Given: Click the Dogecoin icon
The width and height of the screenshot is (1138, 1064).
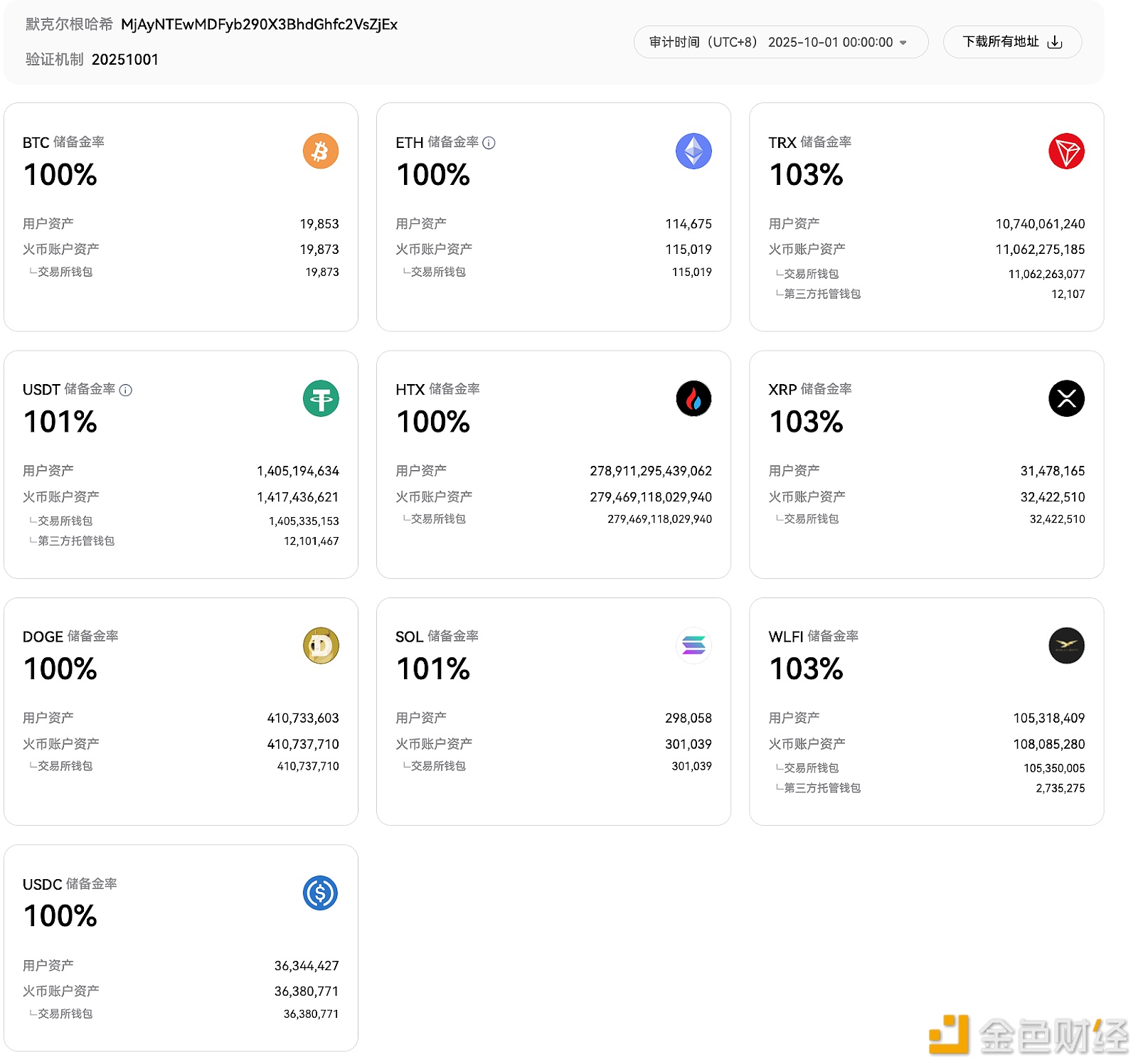Looking at the screenshot, I should [321, 646].
